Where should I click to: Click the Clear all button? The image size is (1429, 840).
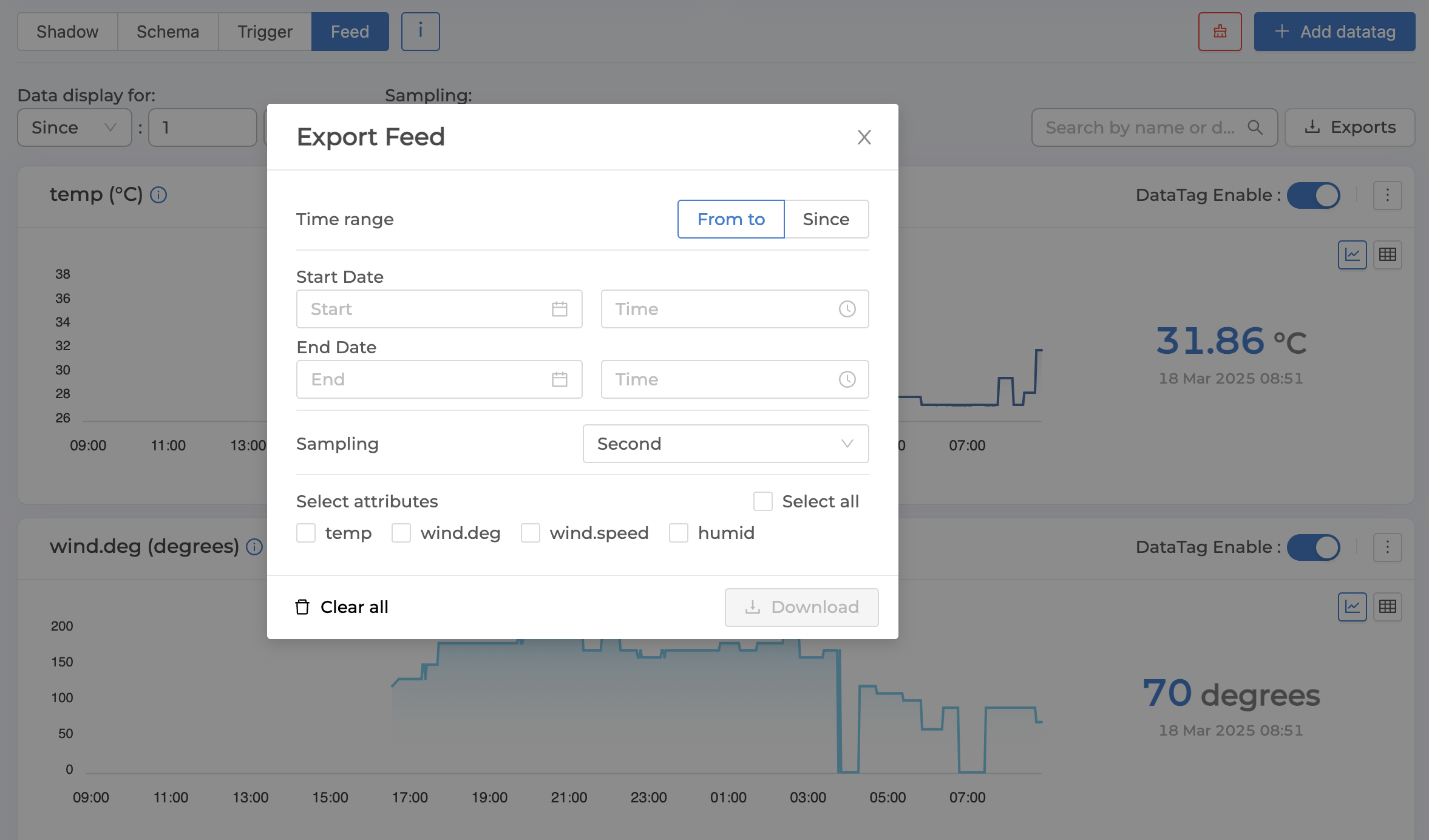point(341,607)
